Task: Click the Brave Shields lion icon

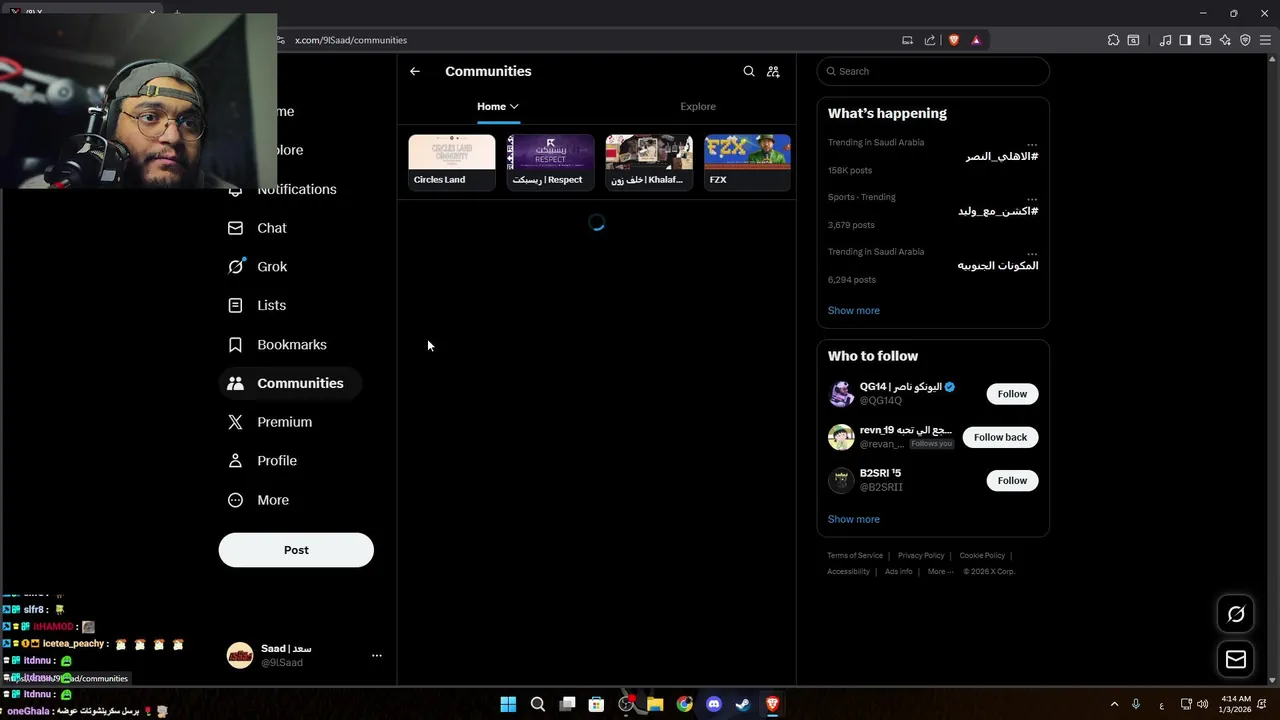Action: pyautogui.click(x=953, y=40)
